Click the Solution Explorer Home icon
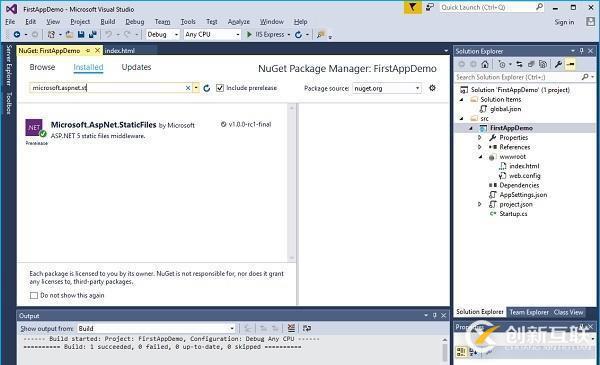The height and width of the screenshot is (365, 600). (485, 64)
